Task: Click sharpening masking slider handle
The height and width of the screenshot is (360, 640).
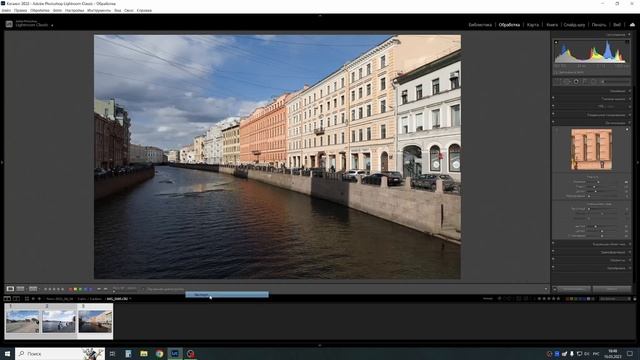Action: tap(589, 196)
